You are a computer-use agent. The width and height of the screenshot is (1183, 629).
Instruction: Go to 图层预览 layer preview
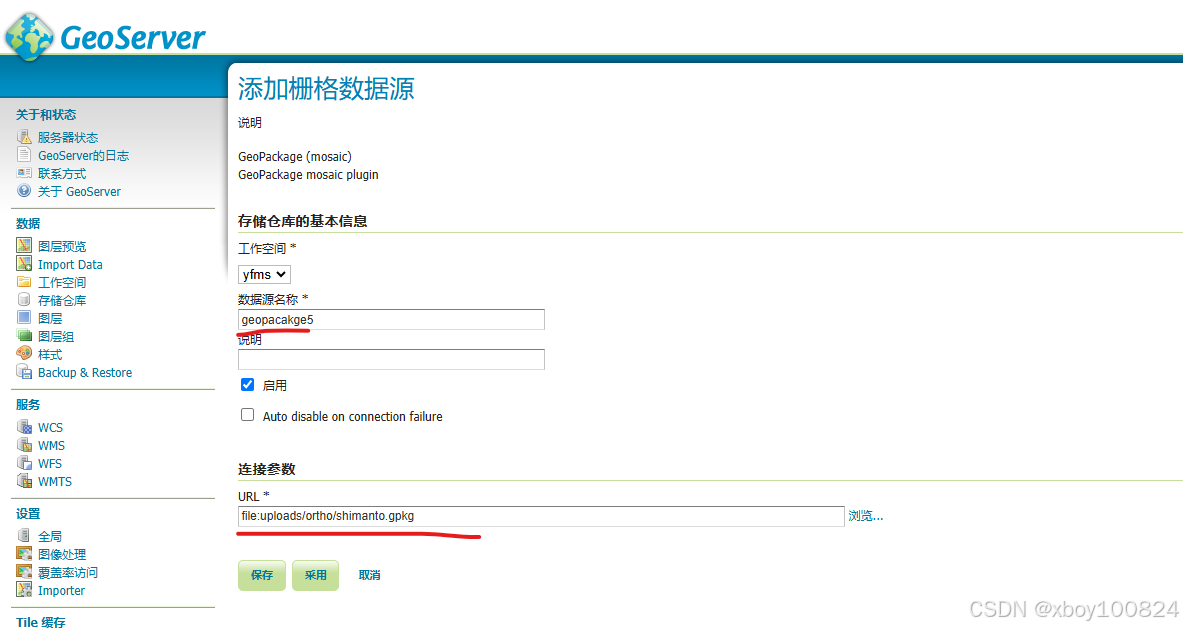pyautogui.click(x=62, y=246)
